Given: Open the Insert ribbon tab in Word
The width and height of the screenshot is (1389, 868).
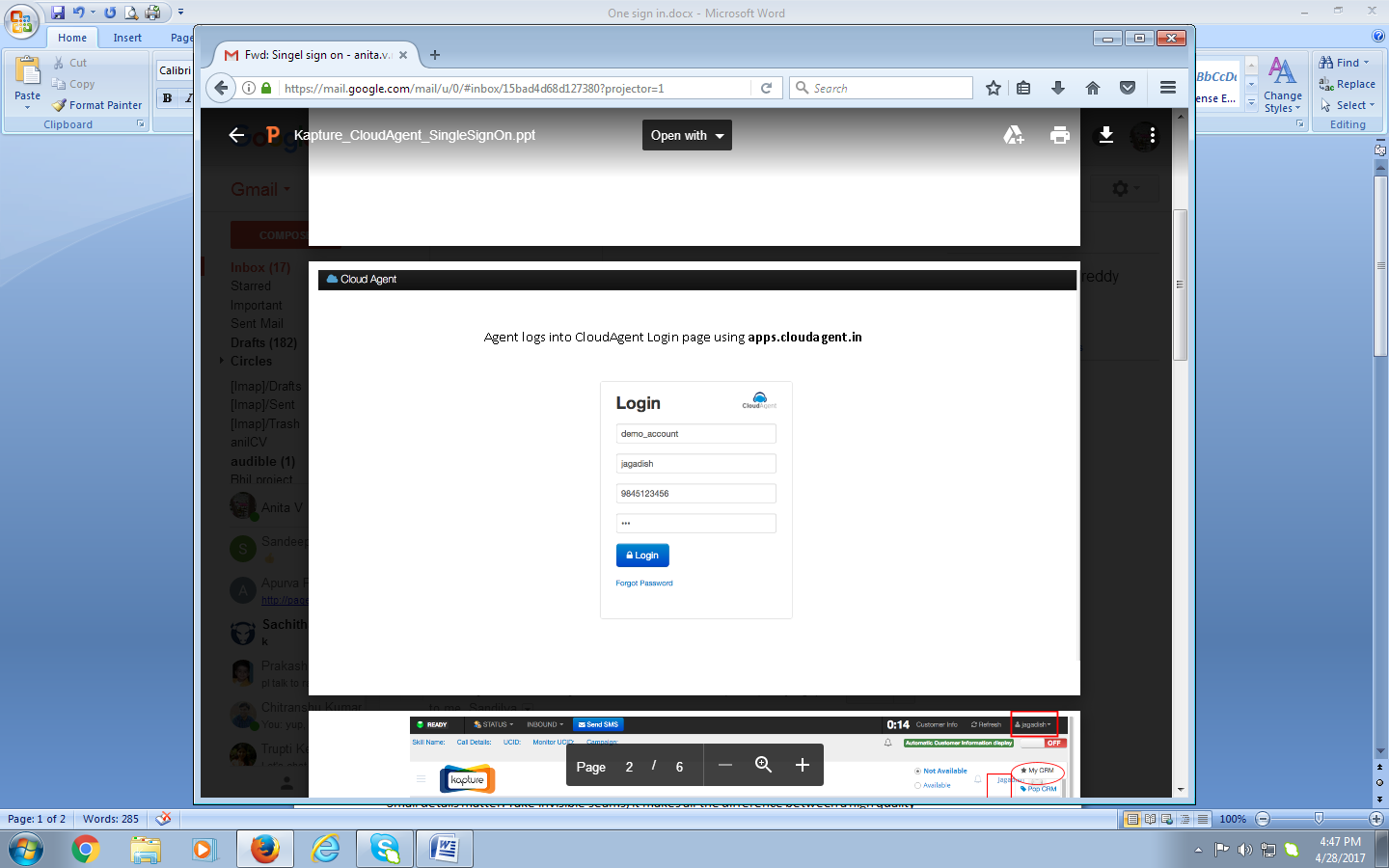Looking at the screenshot, I should (127, 38).
